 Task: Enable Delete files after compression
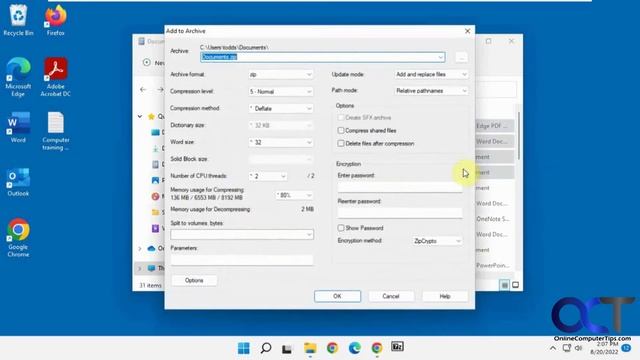(341, 144)
